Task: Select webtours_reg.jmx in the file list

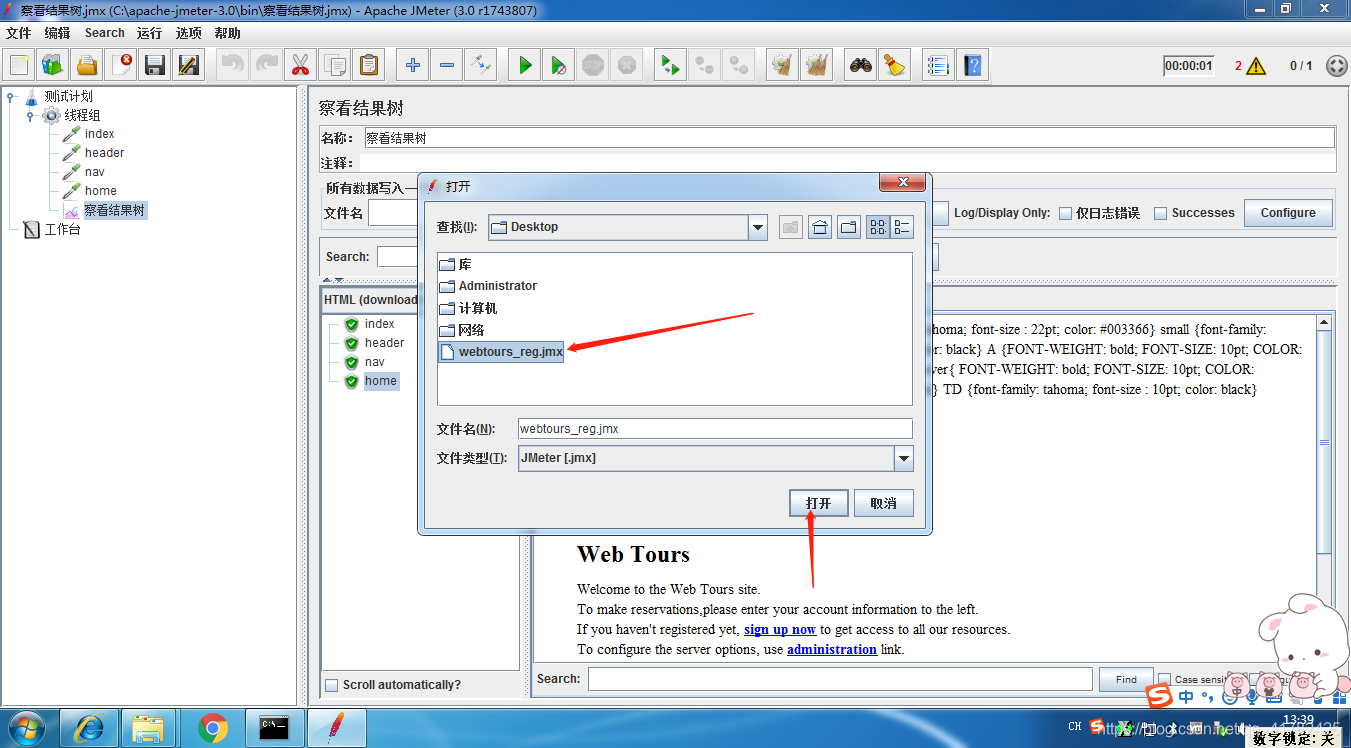Action: click(501, 352)
